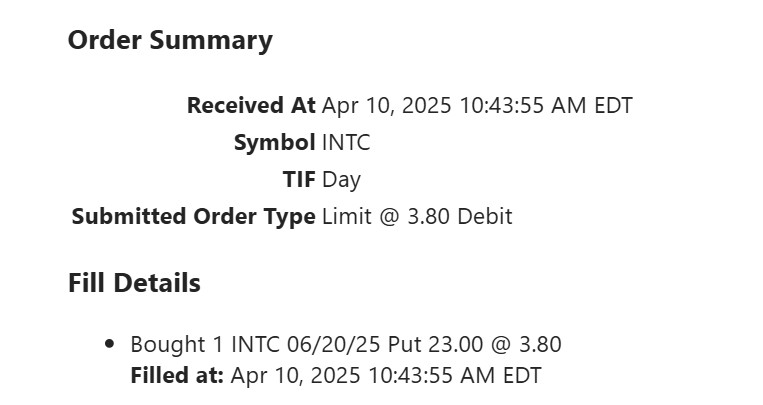Click EDT in the Received At row
Image resolution: width=763 pixels, height=405 pixels.
click(613, 105)
